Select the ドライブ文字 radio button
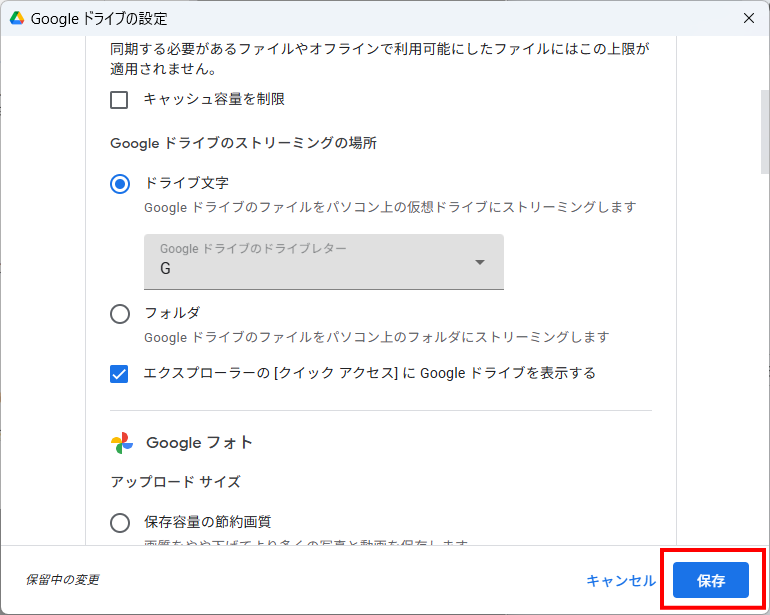The image size is (770, 615). [x=120, y=184]
